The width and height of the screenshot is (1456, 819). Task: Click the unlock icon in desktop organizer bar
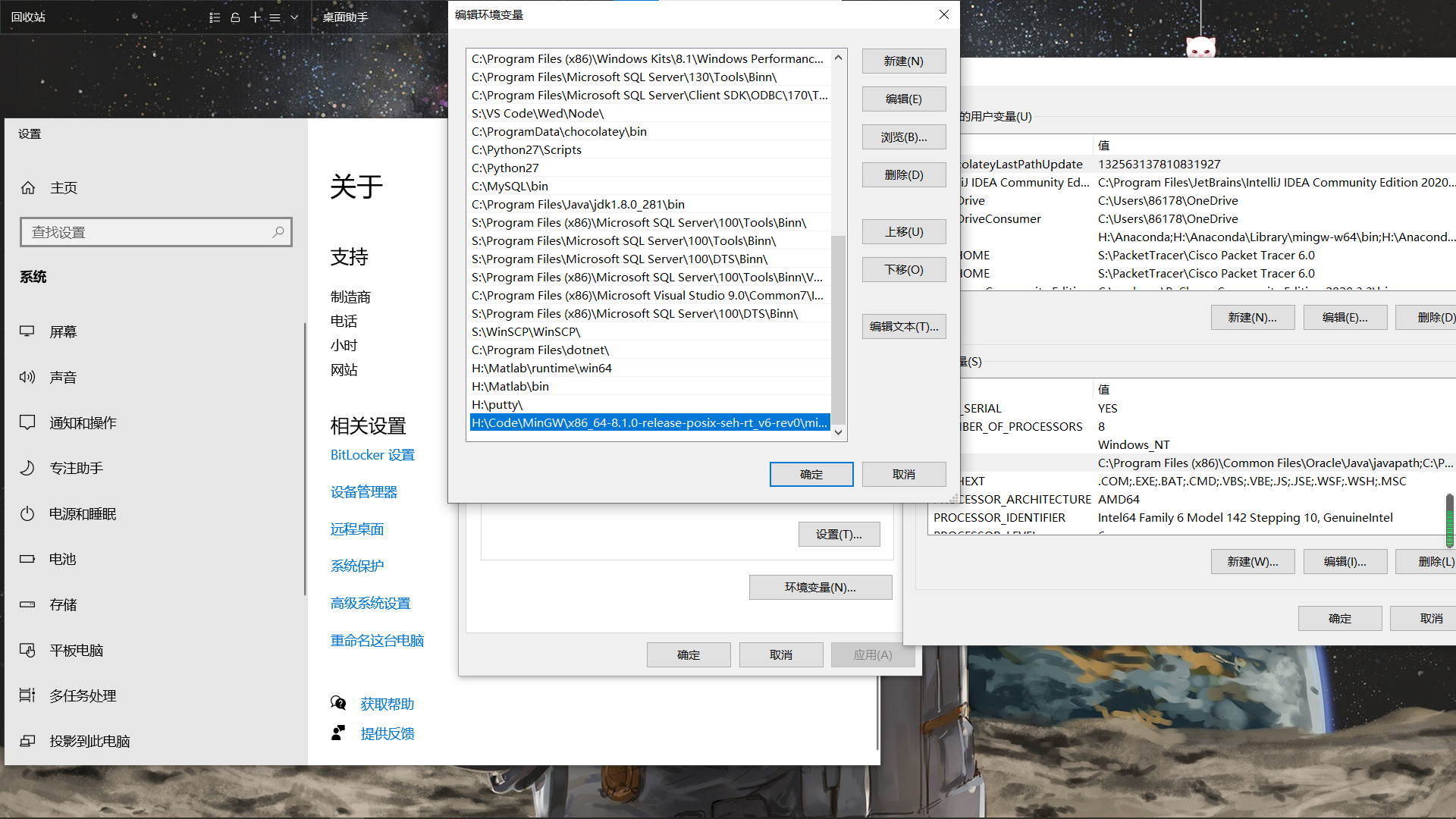coord(235,17)
